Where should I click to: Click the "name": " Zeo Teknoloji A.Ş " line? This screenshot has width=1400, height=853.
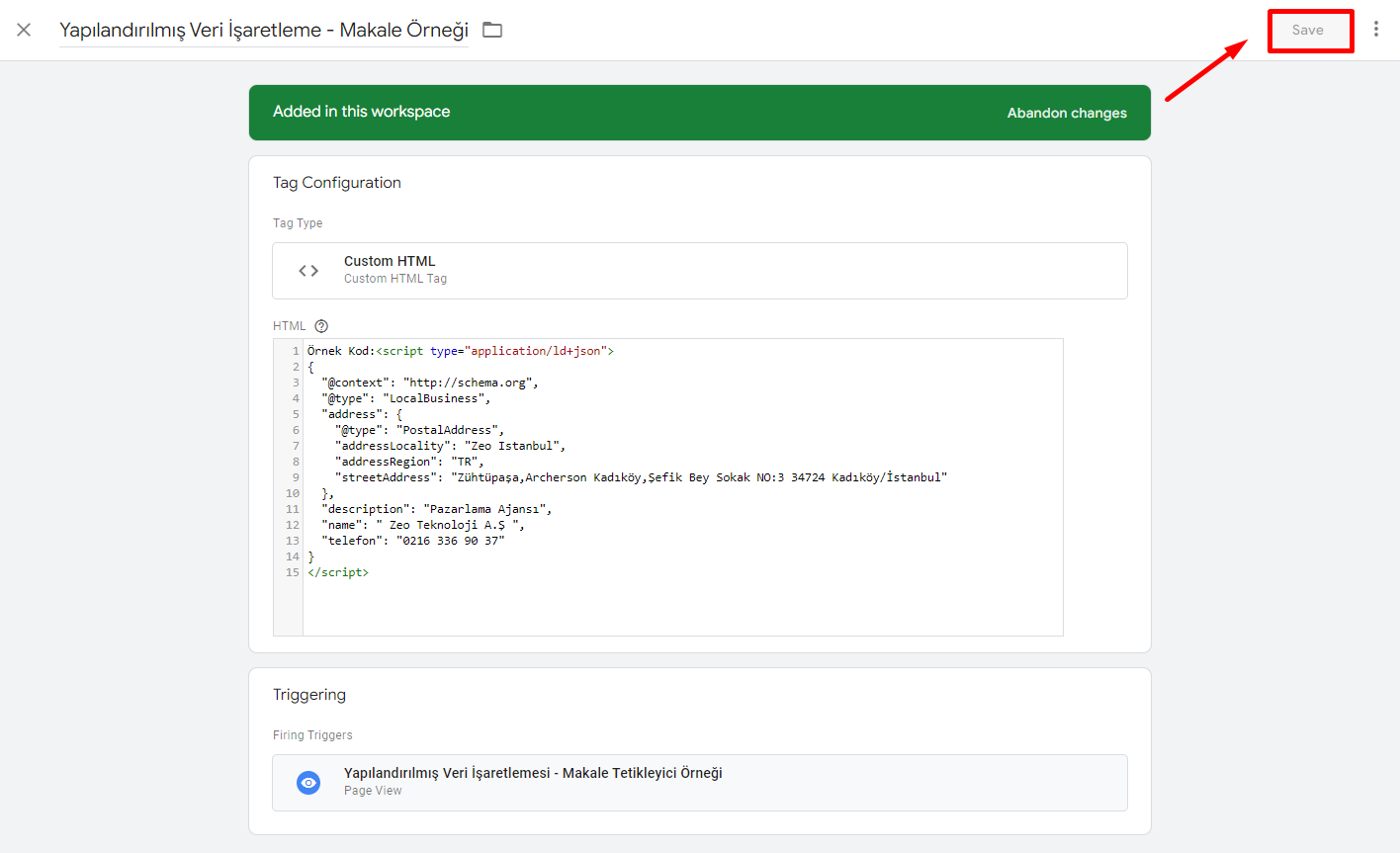423,525
